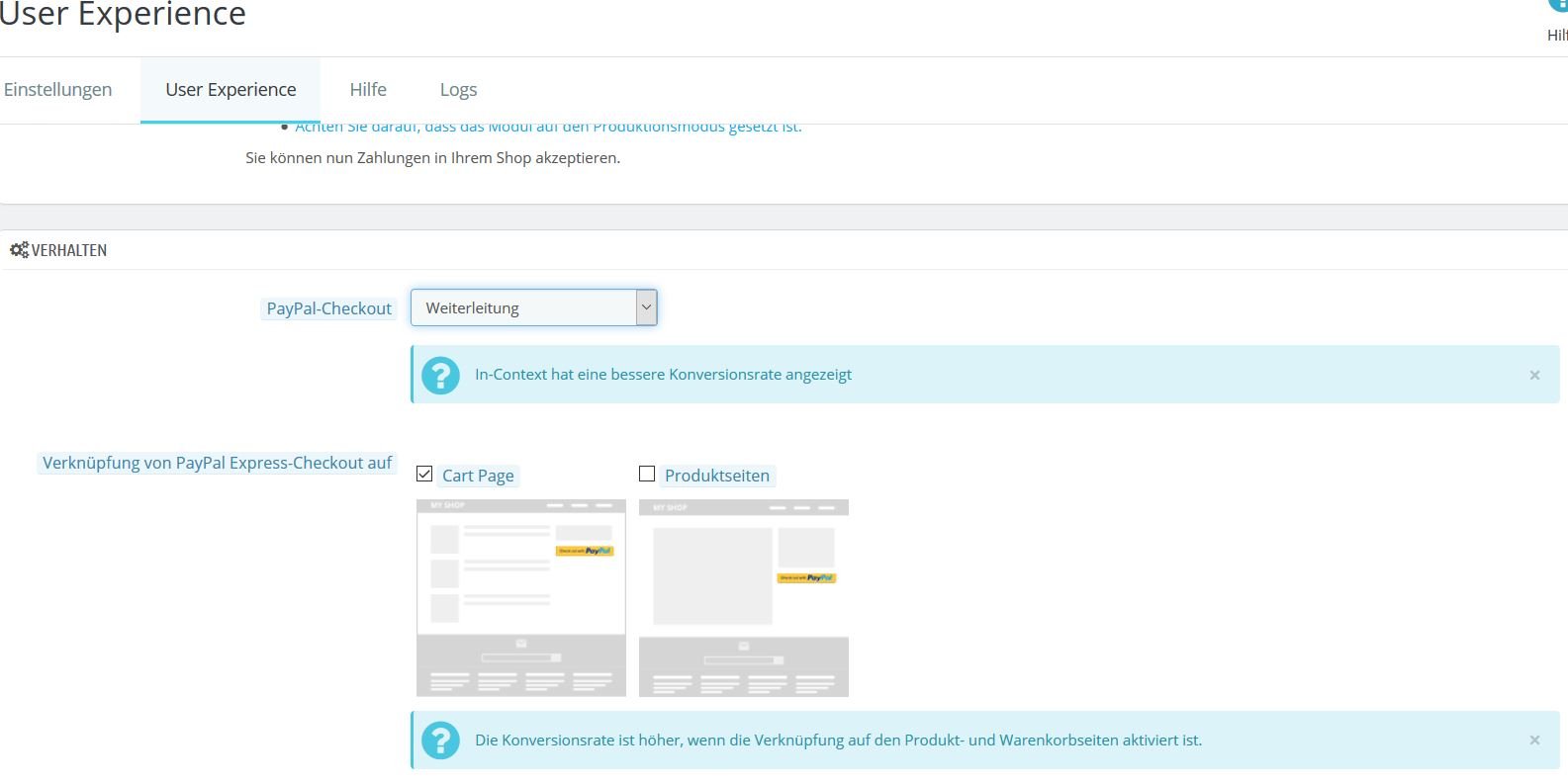Click In-Context Konversionsrate message text
This screenshot has height=784, width=1568.
click(663, 375)
